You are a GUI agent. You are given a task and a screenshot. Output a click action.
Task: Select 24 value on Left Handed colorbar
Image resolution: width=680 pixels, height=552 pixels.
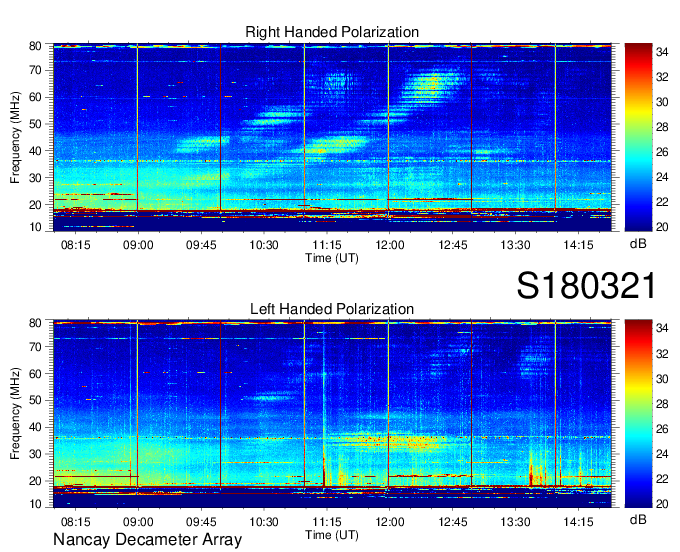662,454
